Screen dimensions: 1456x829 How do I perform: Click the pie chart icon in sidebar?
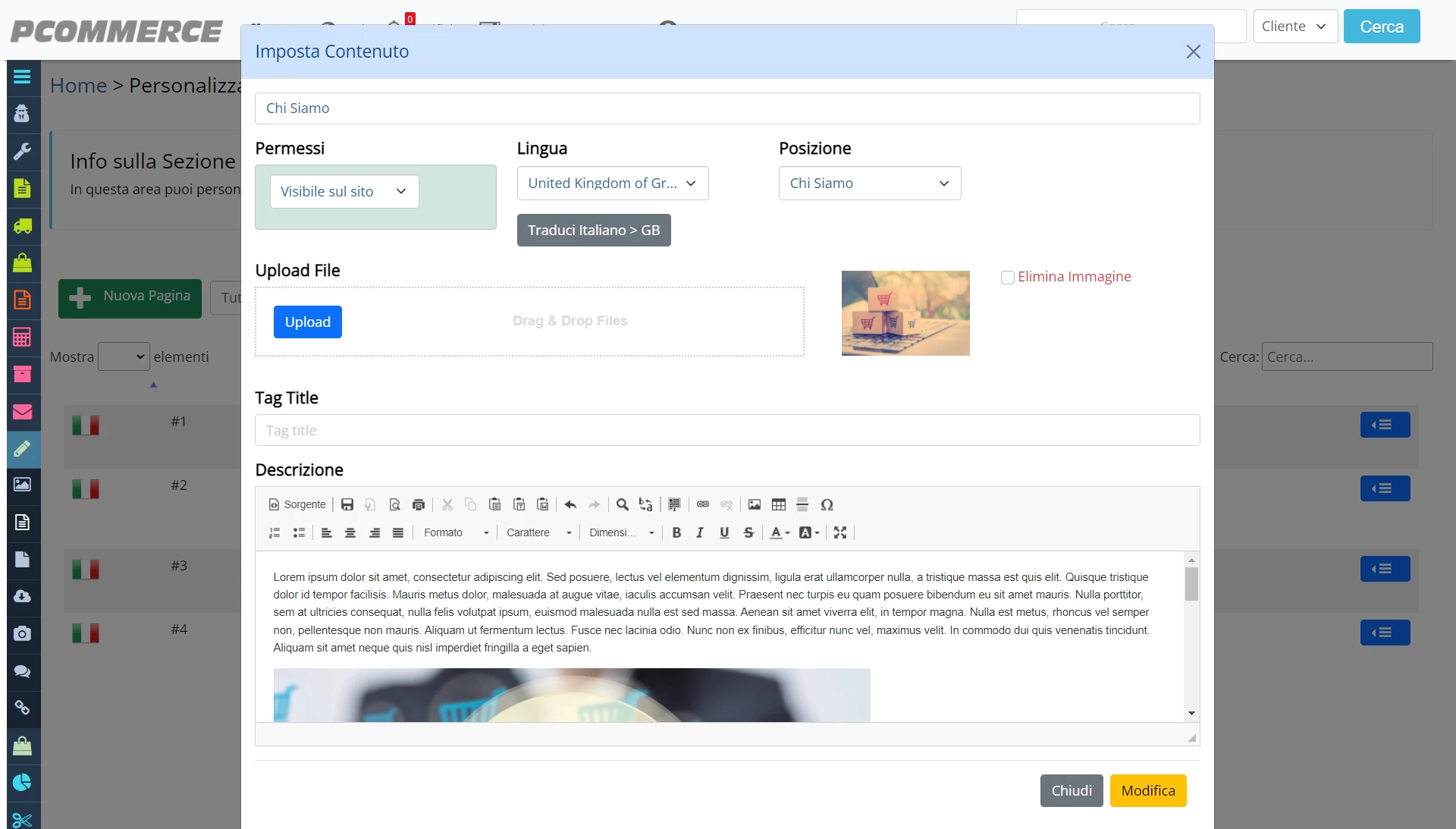point(22,782)
